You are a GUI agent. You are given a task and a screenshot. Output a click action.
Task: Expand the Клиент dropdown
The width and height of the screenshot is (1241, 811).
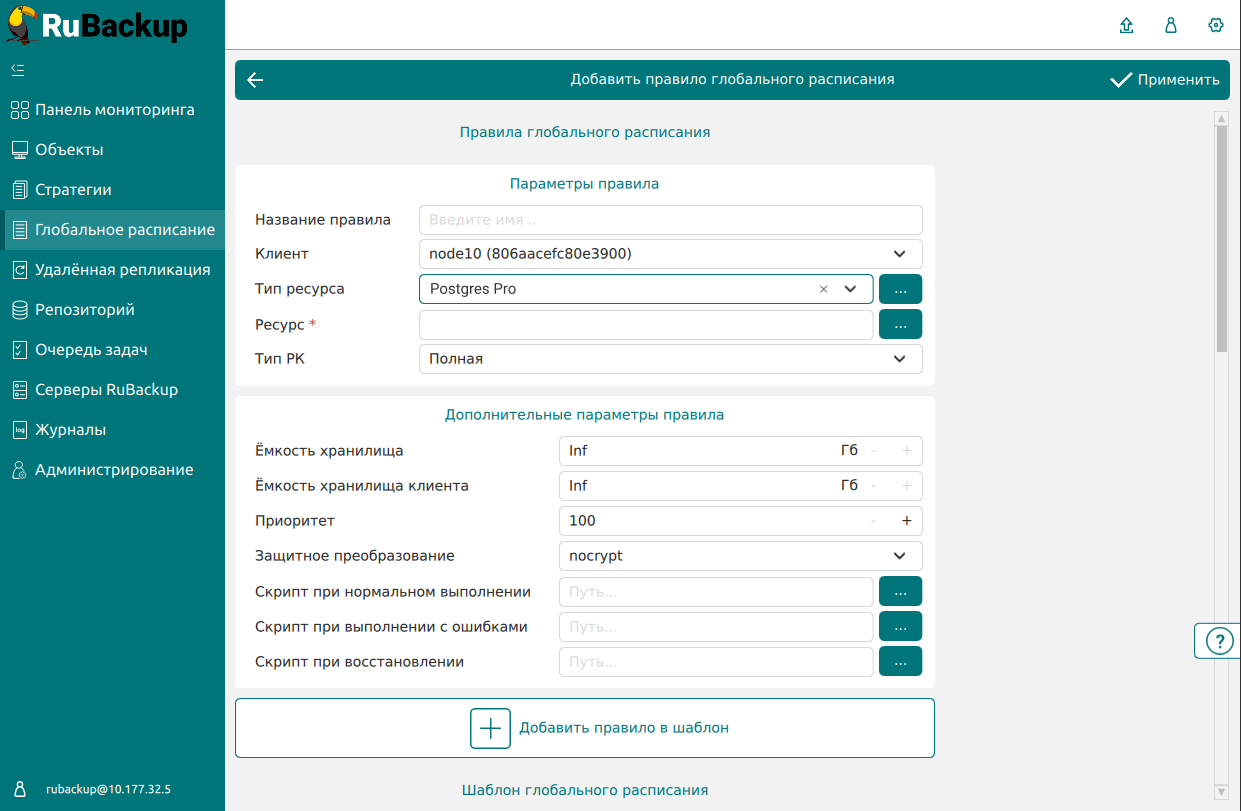[x=899, y=254]
